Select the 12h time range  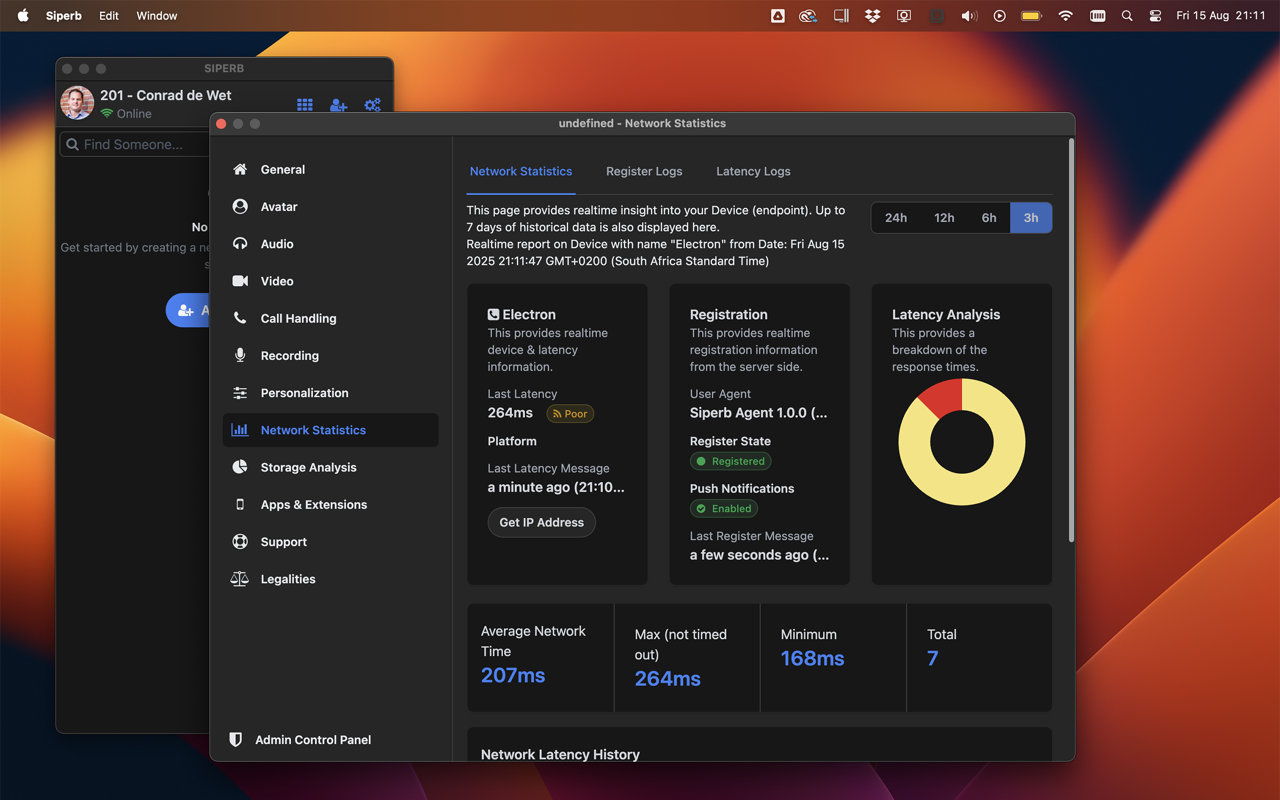coord(944,218)
